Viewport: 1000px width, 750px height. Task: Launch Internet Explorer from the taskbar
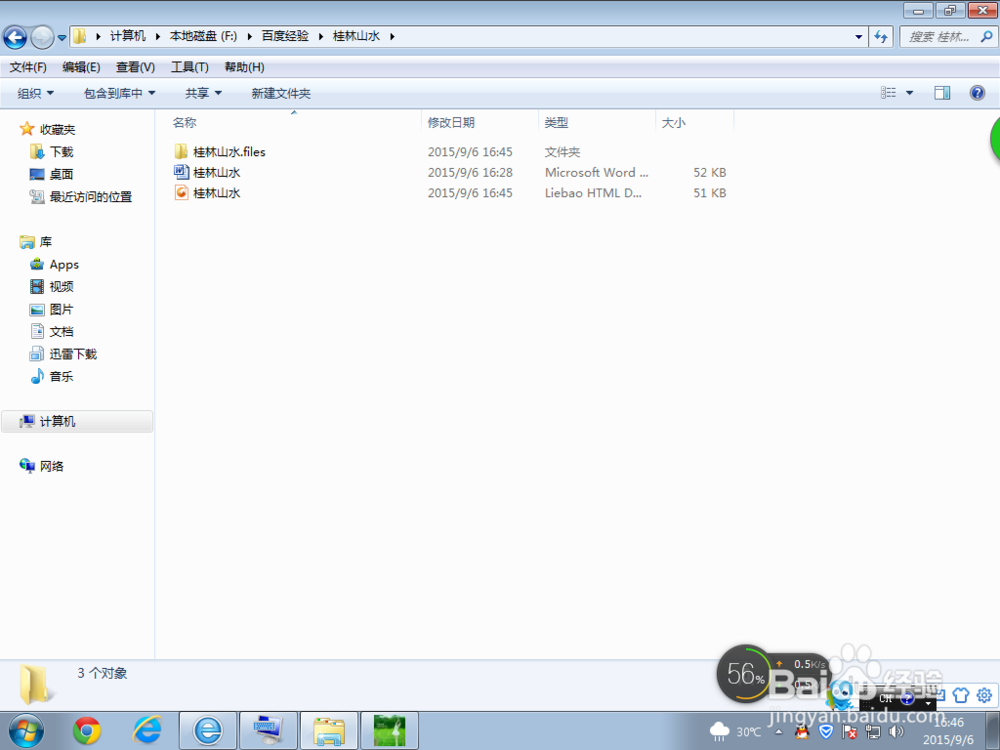(147, 731)
